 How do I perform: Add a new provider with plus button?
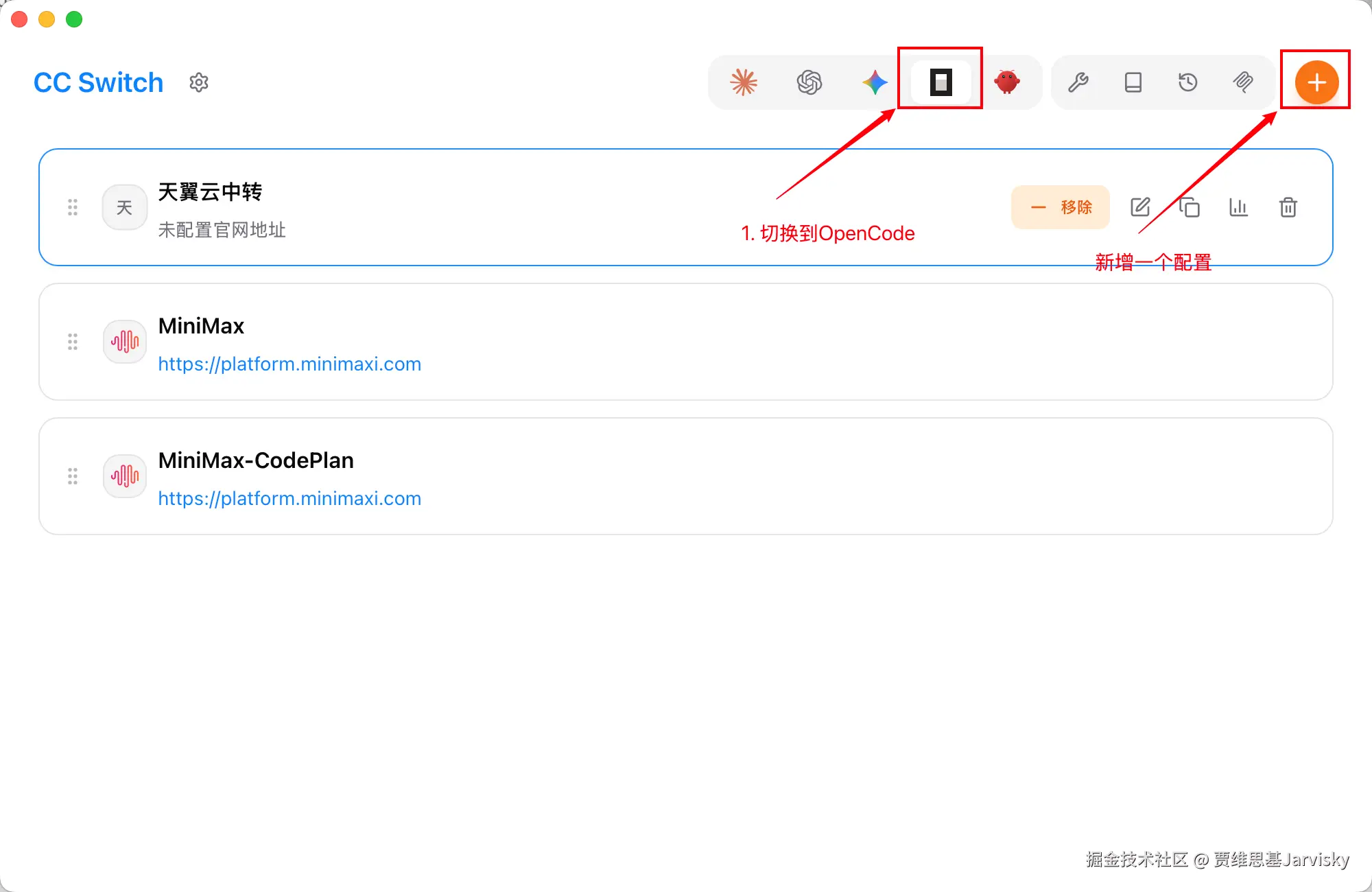coord(1316,82)
